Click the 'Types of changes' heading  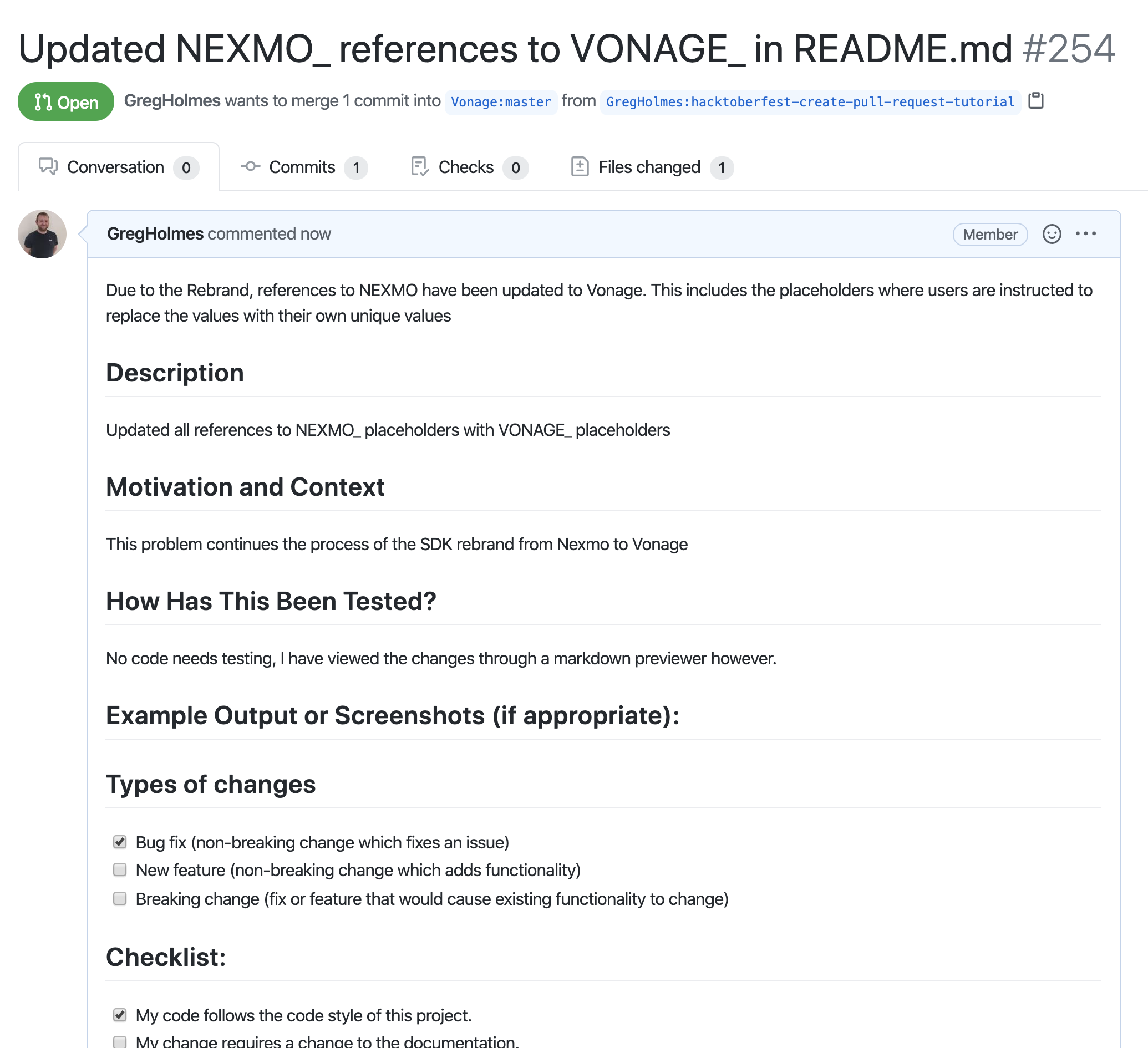[211, 785]
